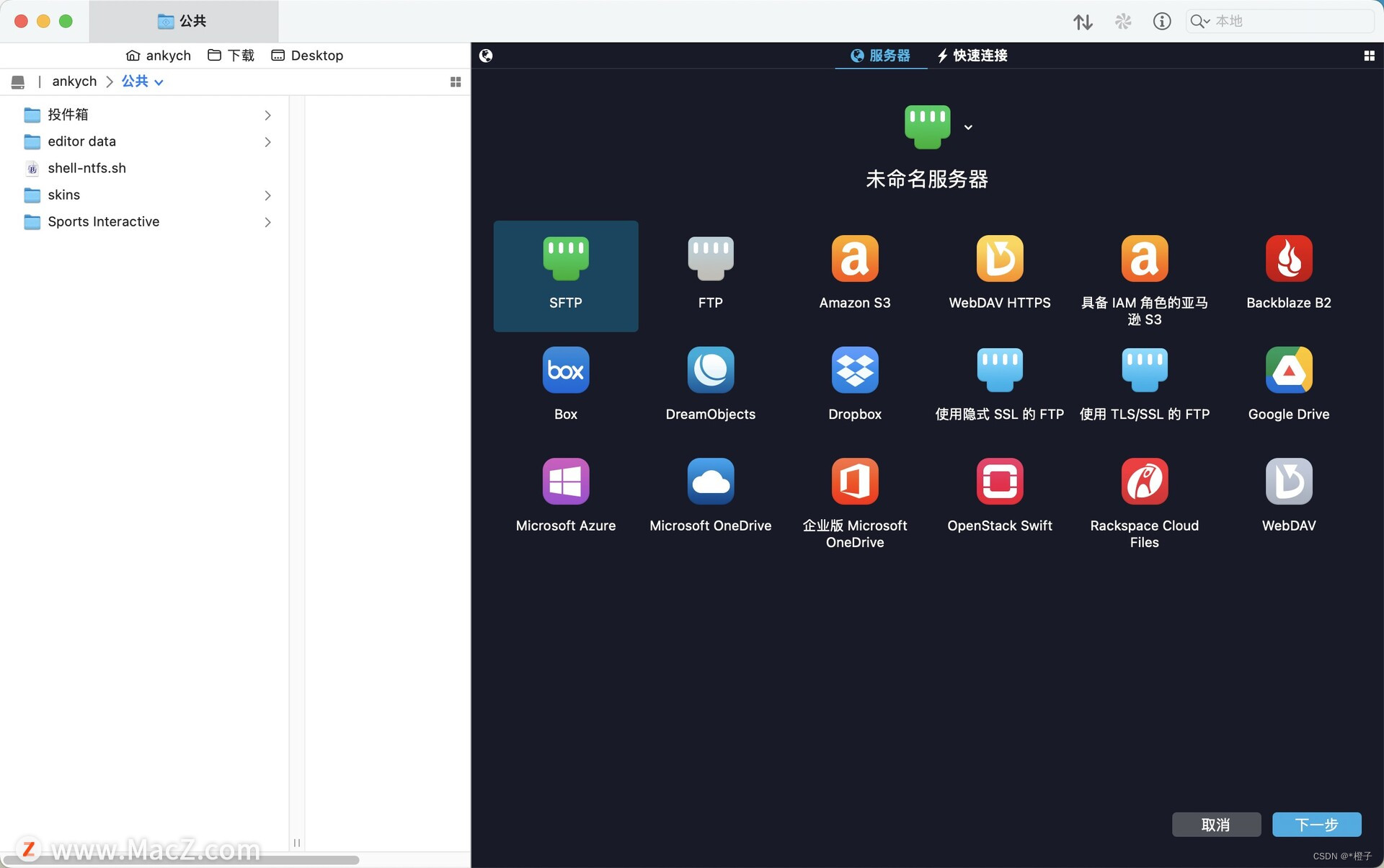
Task: Open the transfers arrows icon
Action: (x=1083, y=22)
